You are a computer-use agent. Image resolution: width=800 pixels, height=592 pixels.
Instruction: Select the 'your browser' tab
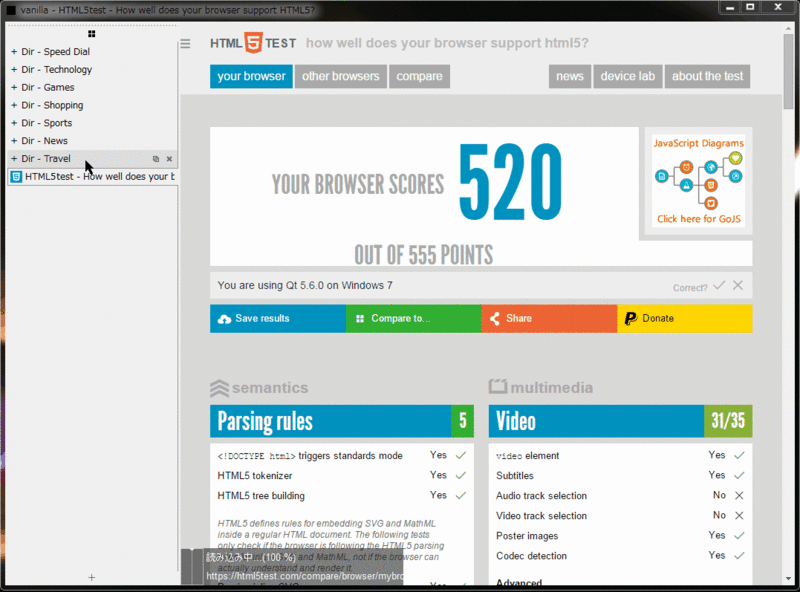click(252, 77)
